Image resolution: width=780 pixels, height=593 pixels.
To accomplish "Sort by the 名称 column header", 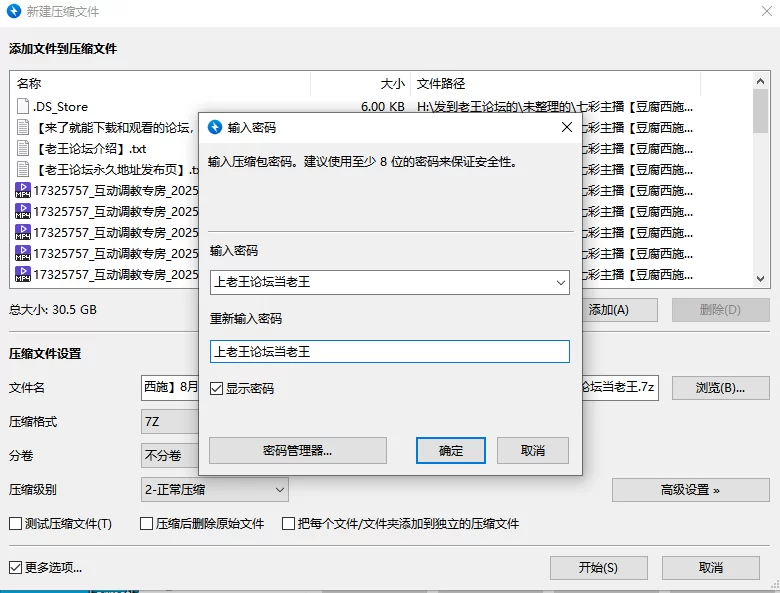I will pos(160,84).
